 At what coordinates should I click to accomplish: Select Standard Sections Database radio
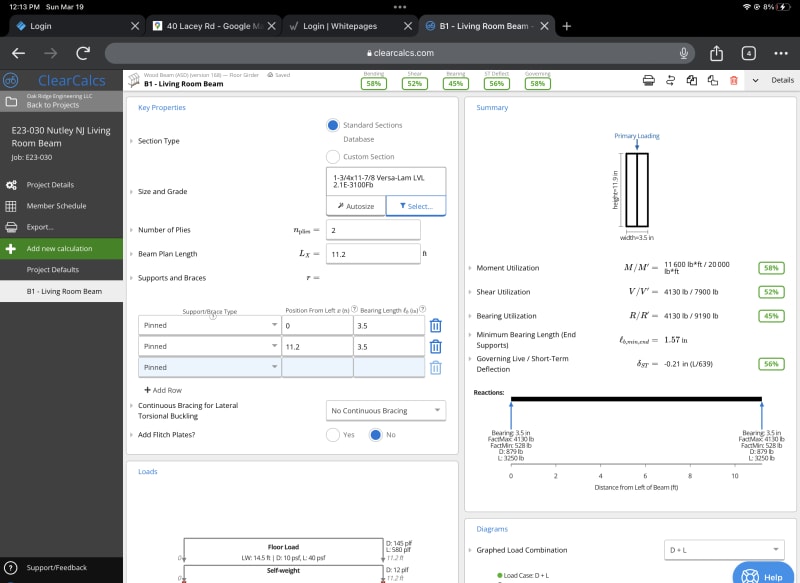[333, 125]
